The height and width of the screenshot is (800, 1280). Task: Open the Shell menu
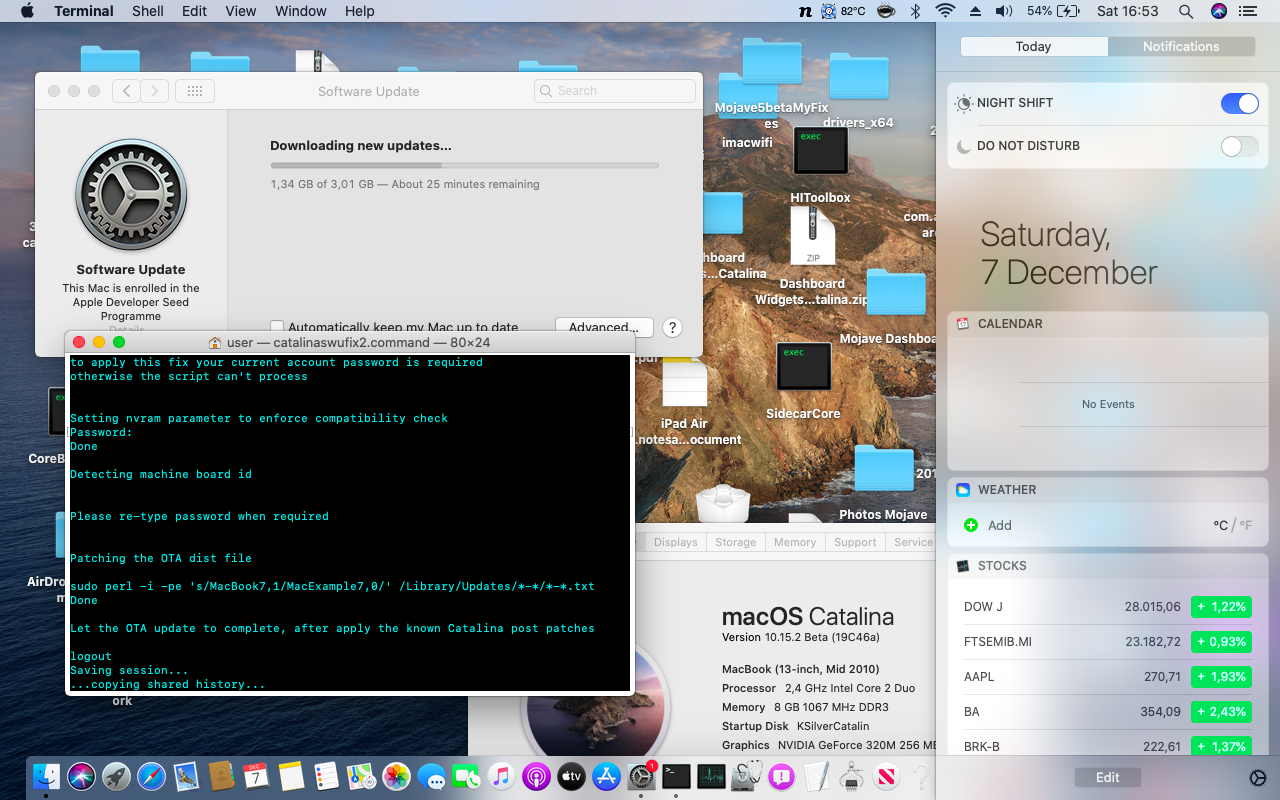point(148,11)
